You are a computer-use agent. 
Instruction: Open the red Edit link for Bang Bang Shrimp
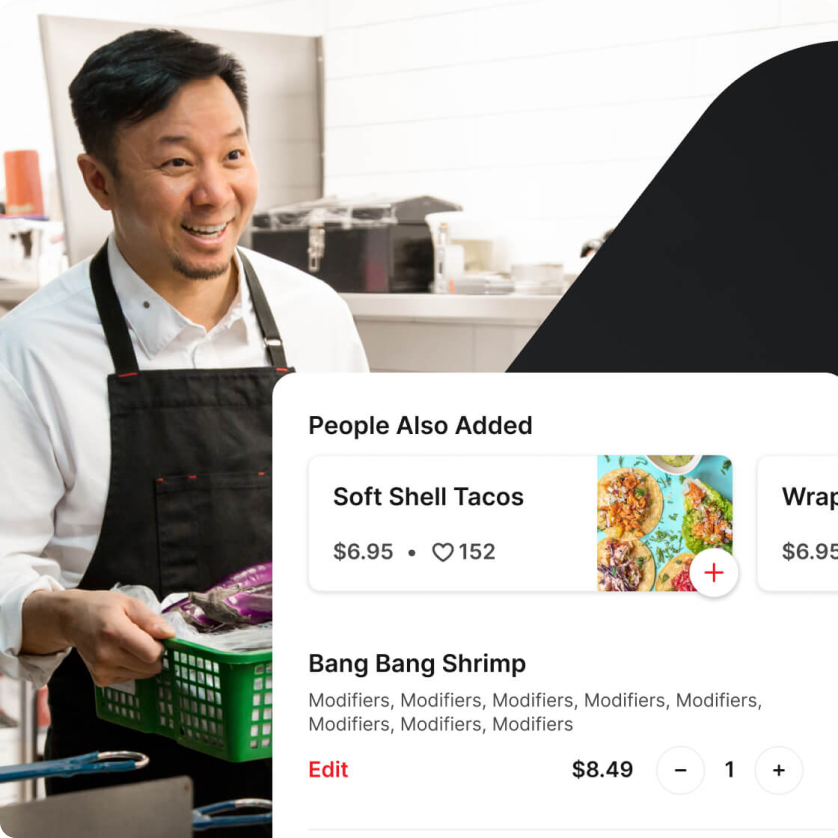(x=328, y=770)
